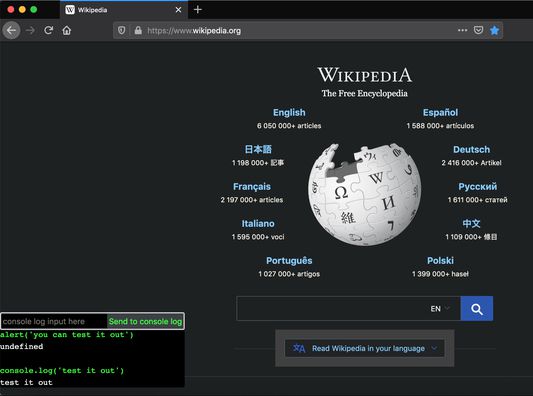Click the '2 416 000+ Artikel' text

[x=471, y=163]
